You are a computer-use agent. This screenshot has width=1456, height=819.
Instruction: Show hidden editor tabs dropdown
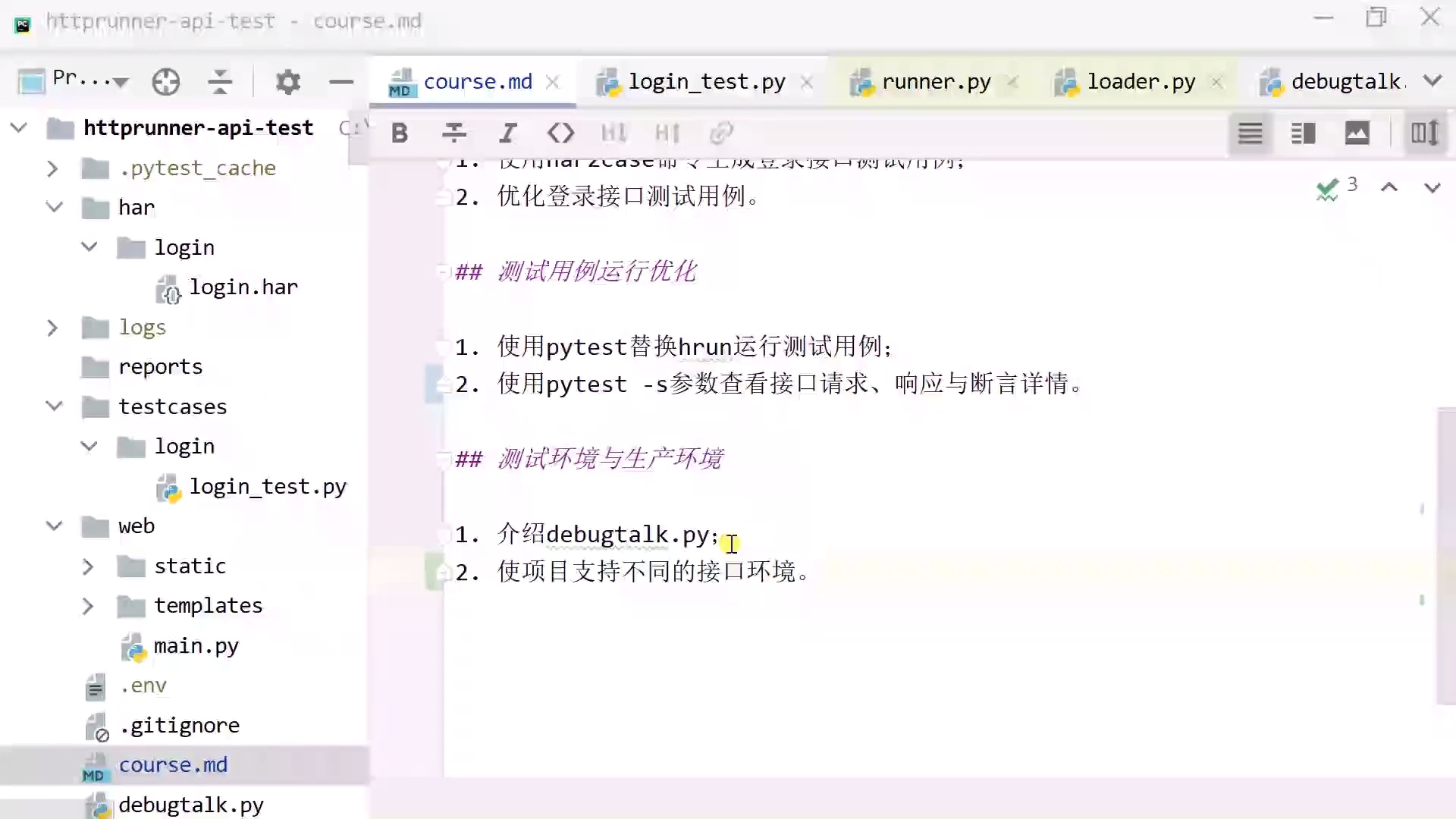[x=1432, y=80]
